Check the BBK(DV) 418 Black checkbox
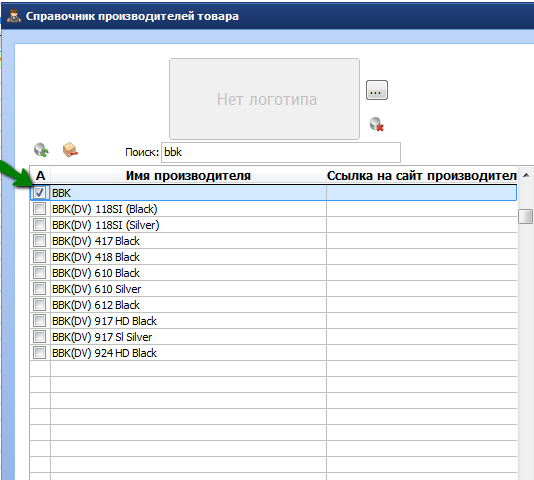This screenshot has width=534, height=480. (x=40, y=257)
